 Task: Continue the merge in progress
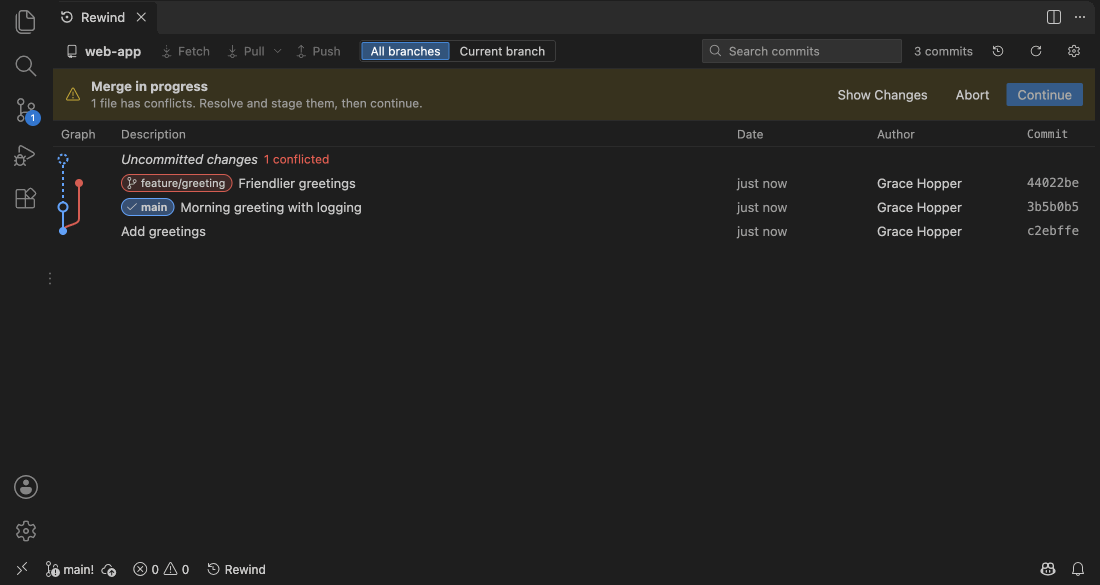pyautogui.click(x=1045, y=95)
